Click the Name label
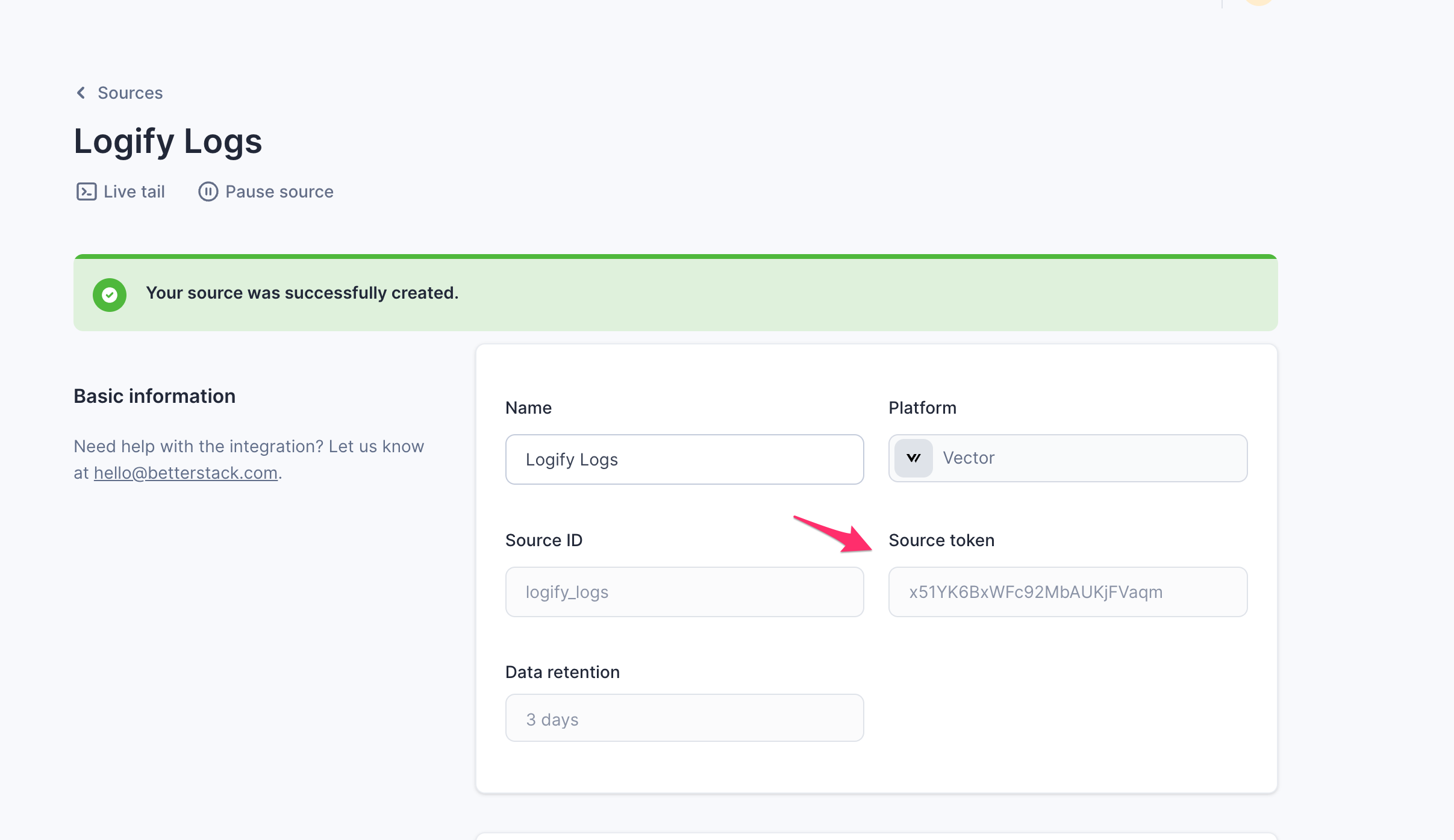1454x840 pixels. click(528, 408)
